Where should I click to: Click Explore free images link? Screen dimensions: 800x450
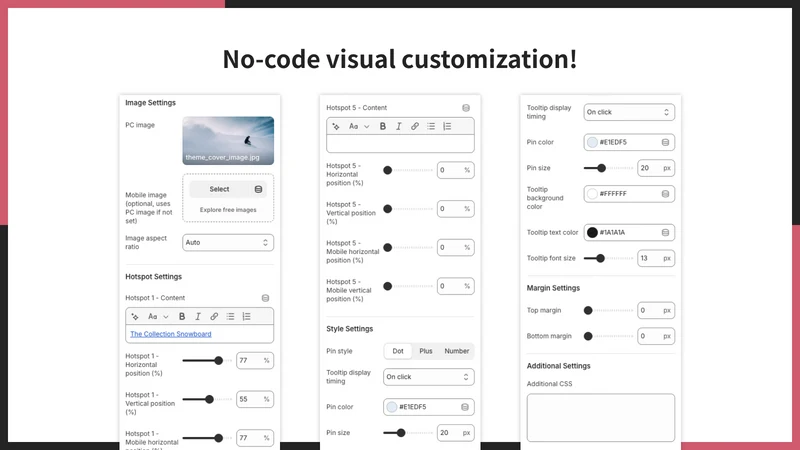pyautogui.click(x=228, y=210)
